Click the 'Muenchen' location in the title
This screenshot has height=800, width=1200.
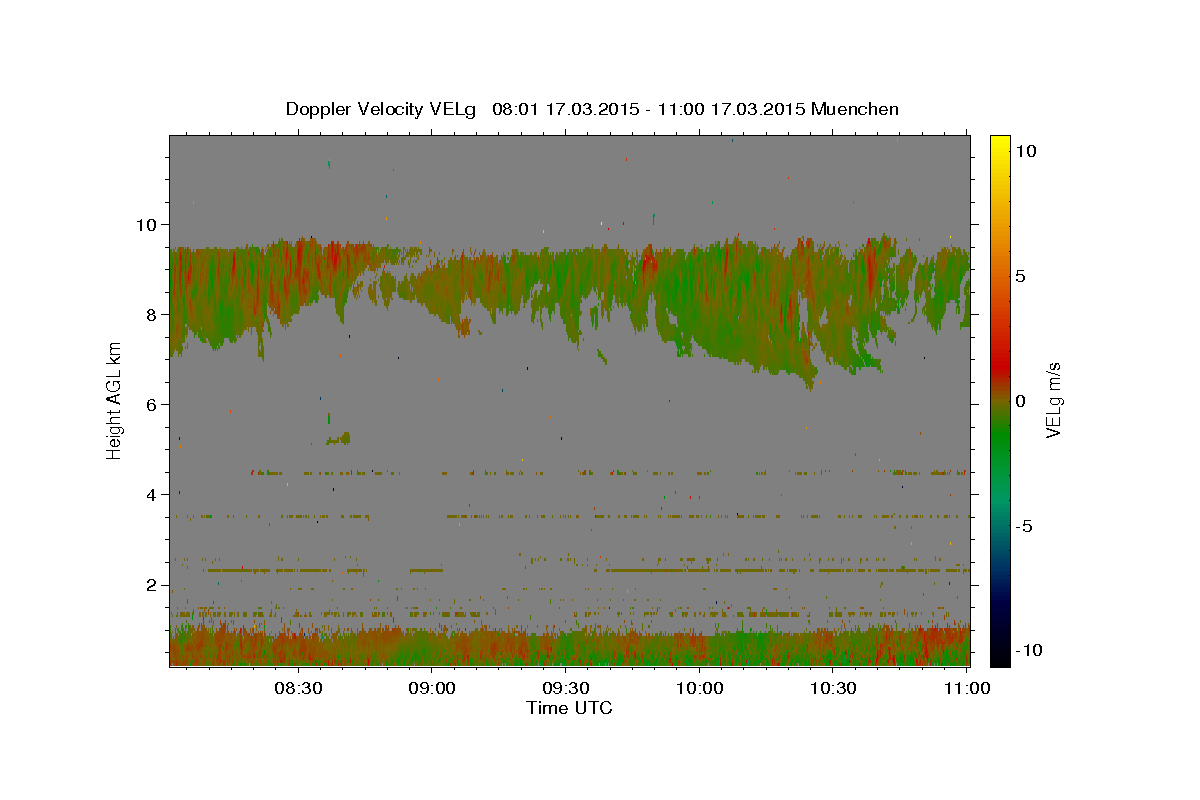855,109
